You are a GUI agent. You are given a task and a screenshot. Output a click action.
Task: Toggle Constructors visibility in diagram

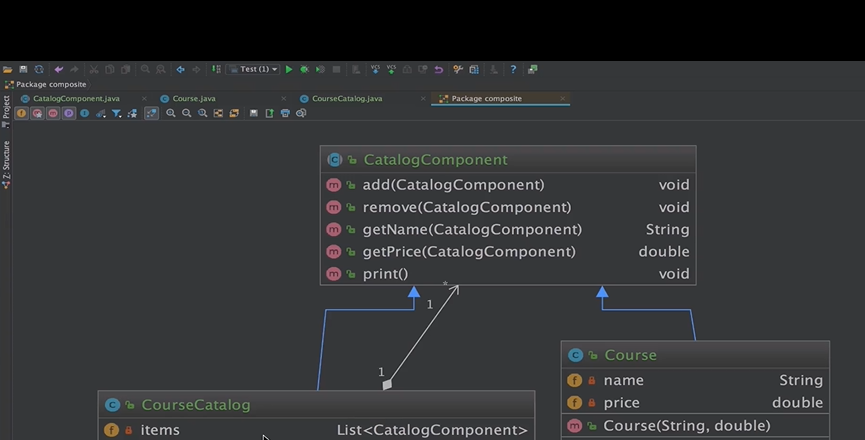click(x=37, y=114)
